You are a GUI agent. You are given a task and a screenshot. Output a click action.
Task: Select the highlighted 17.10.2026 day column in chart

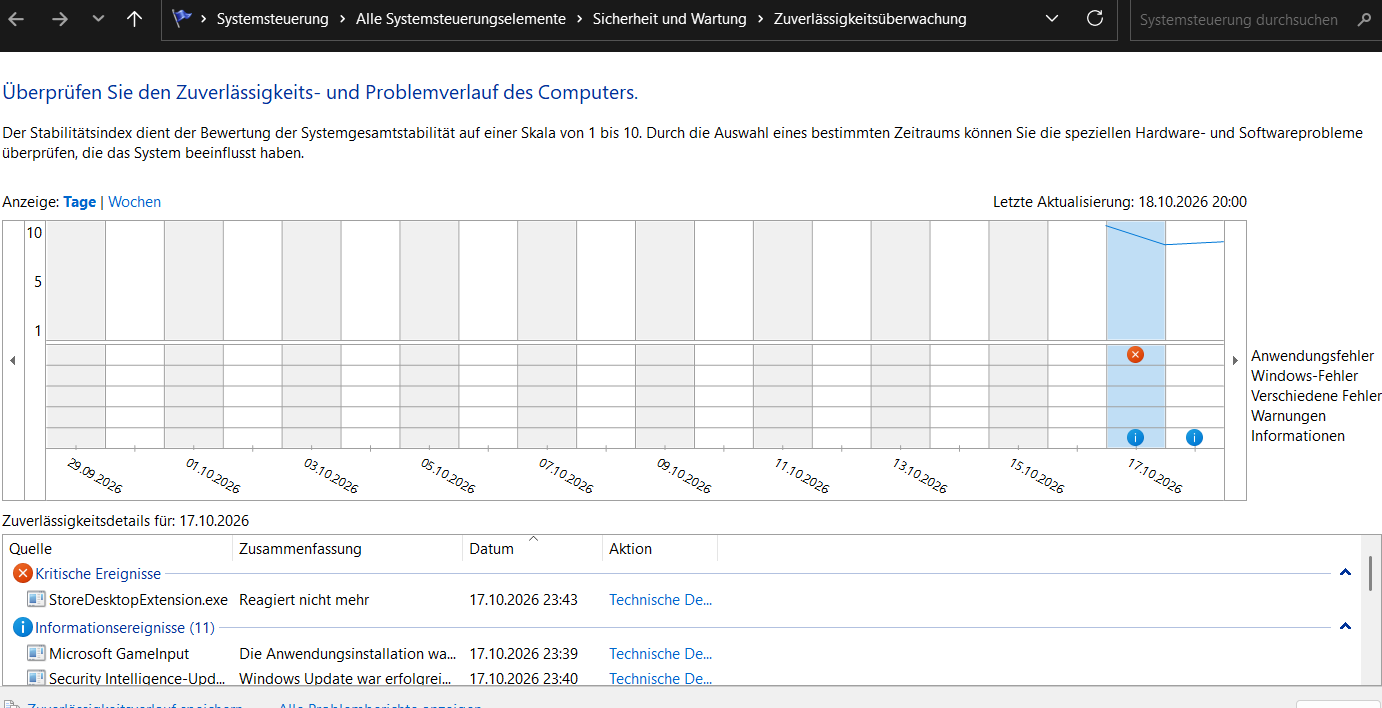(1135, 335)
